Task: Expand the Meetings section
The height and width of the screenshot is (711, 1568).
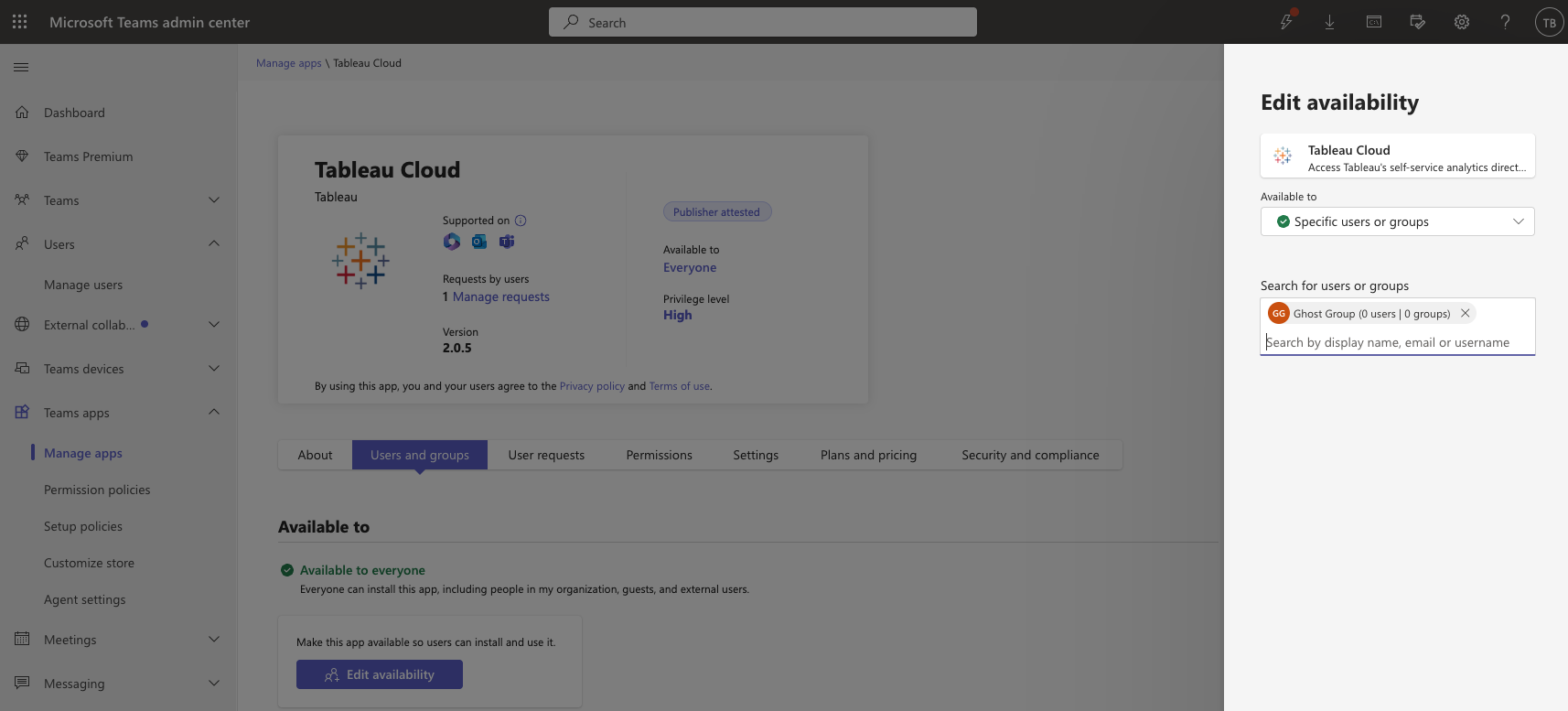Action: point(214,640)
